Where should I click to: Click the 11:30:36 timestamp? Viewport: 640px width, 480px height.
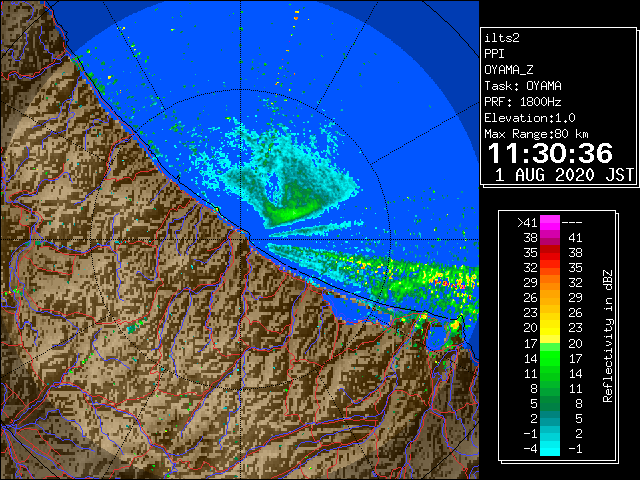click(550, 153)
